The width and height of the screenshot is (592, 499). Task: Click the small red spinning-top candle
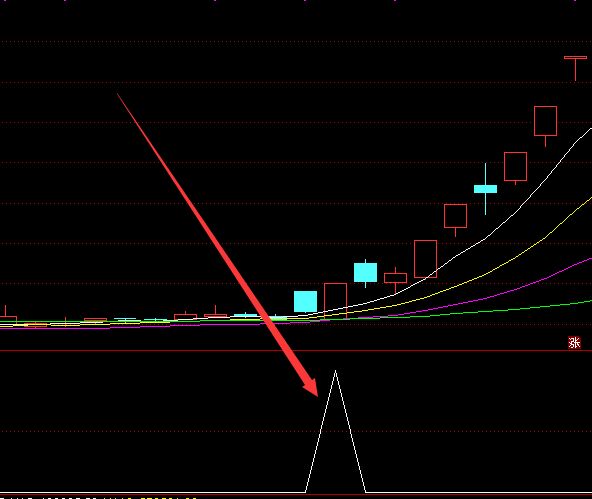(x=395, y=278)
